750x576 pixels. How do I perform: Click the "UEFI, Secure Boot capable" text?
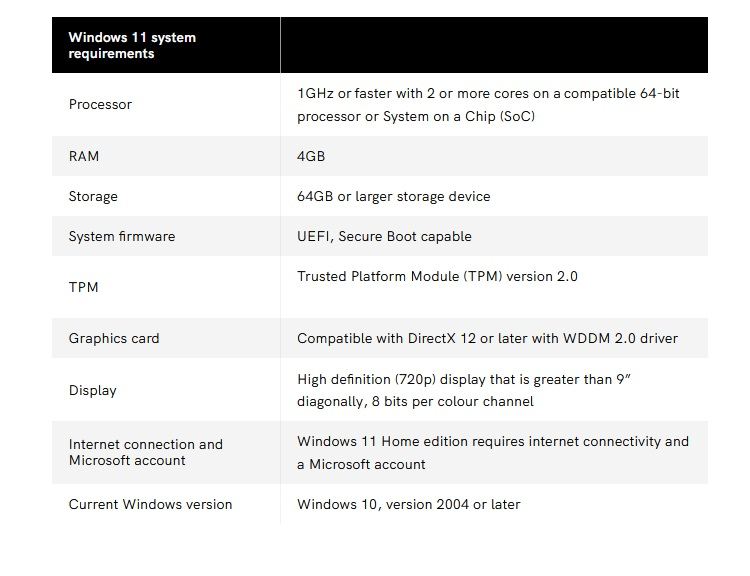pyautogui.click(x=384, y=236)
